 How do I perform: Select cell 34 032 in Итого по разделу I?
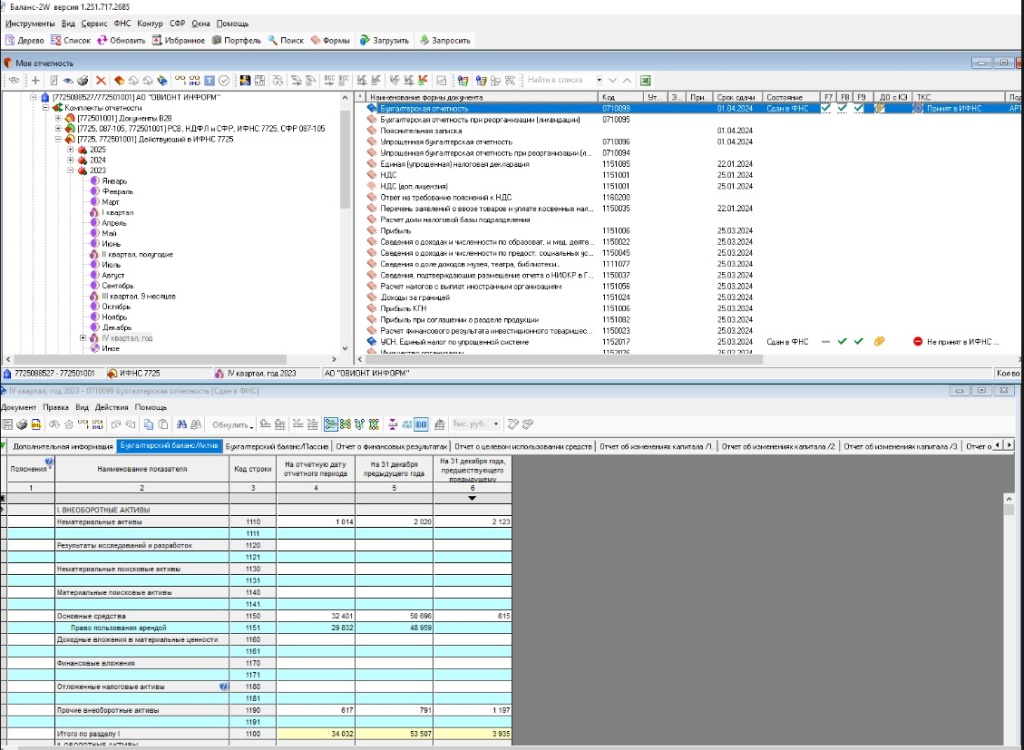click(x=316, y=734)
